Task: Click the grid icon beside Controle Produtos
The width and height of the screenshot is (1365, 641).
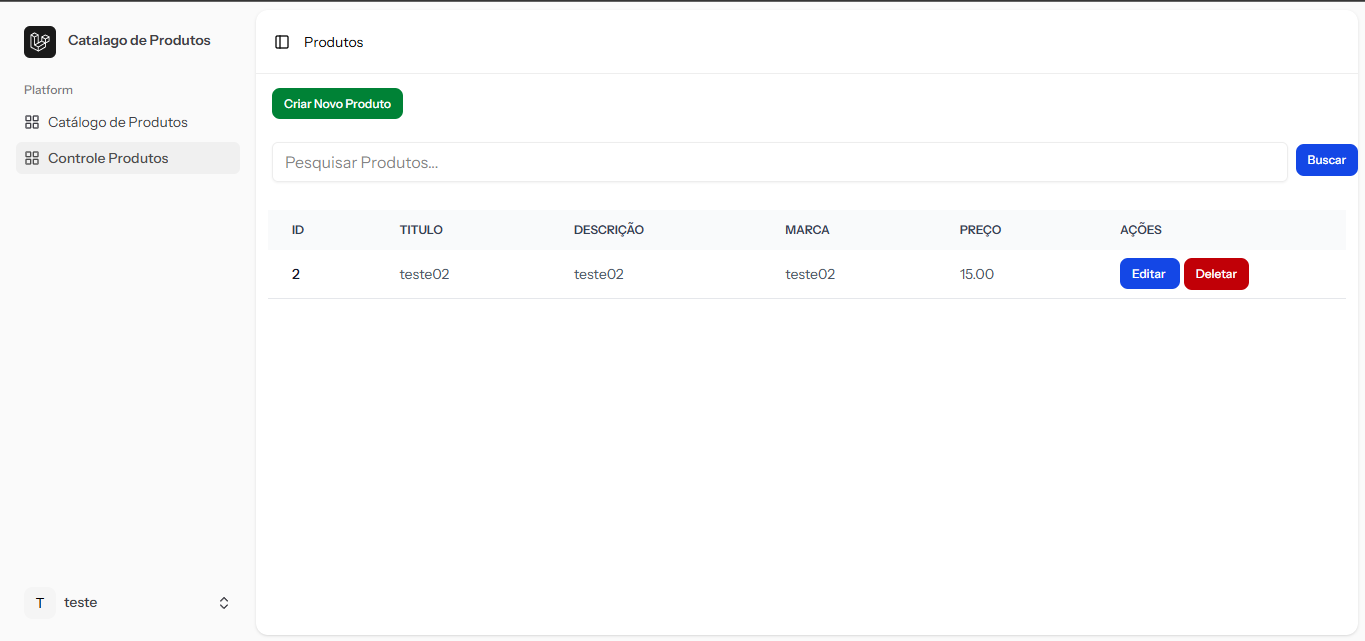Action: pos(32,158)
